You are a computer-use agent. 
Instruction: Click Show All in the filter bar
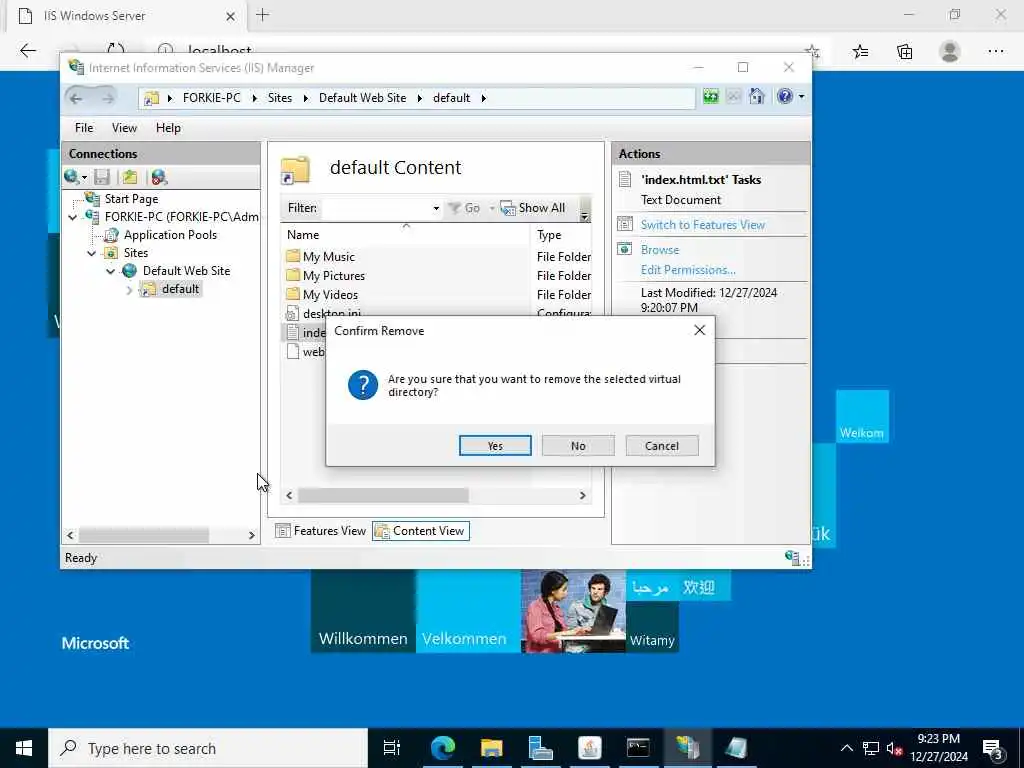pyautogui.click(x=533, y=208)
